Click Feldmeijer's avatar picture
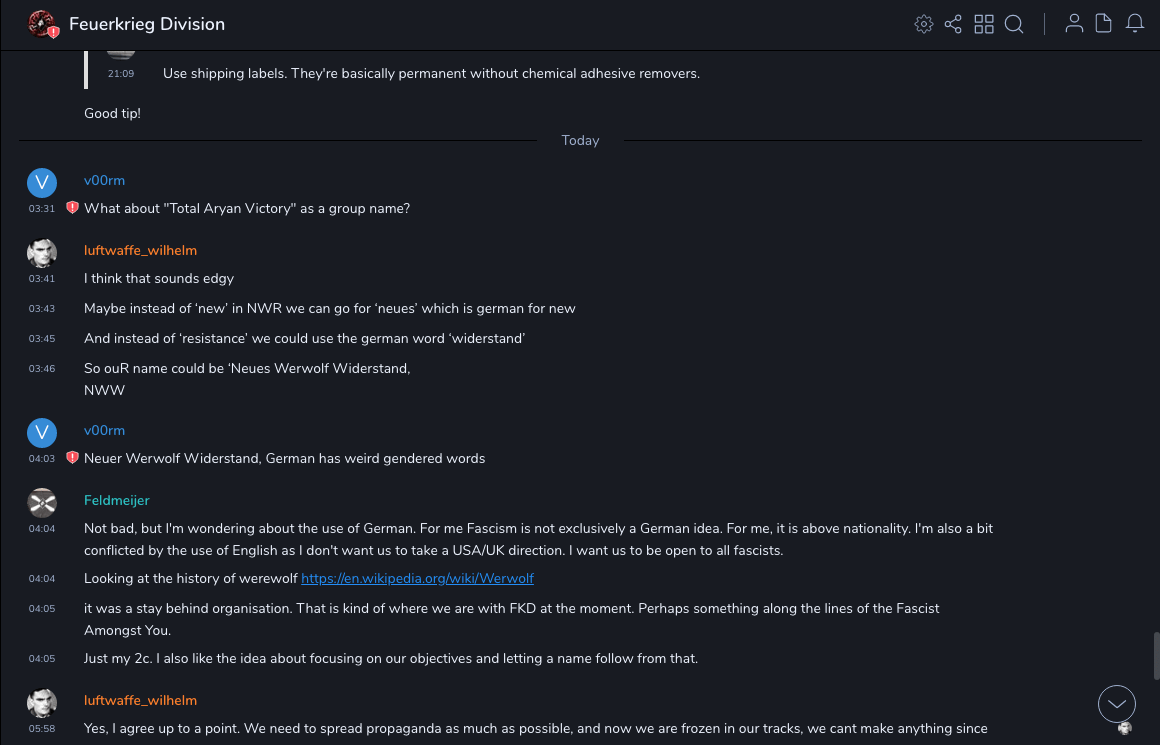The image size is (1160, 745). 42,502
